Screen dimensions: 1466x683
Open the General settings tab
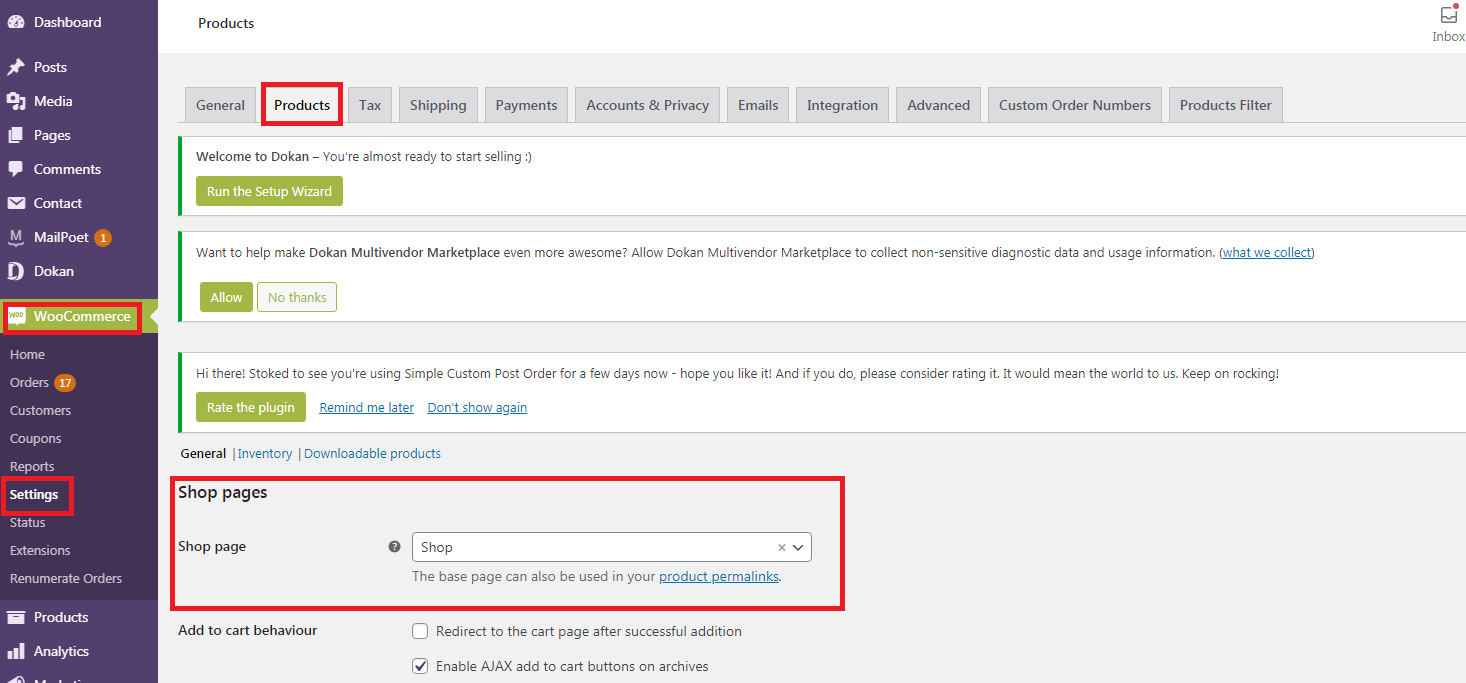click(220, 105)
